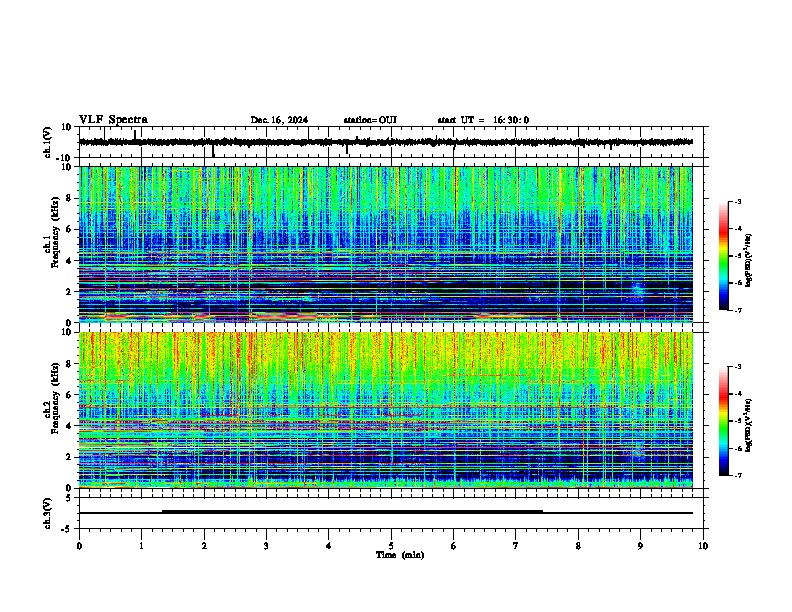
Task: Select the "Dec. 16, 2024" date text
Action: point(279,120)
